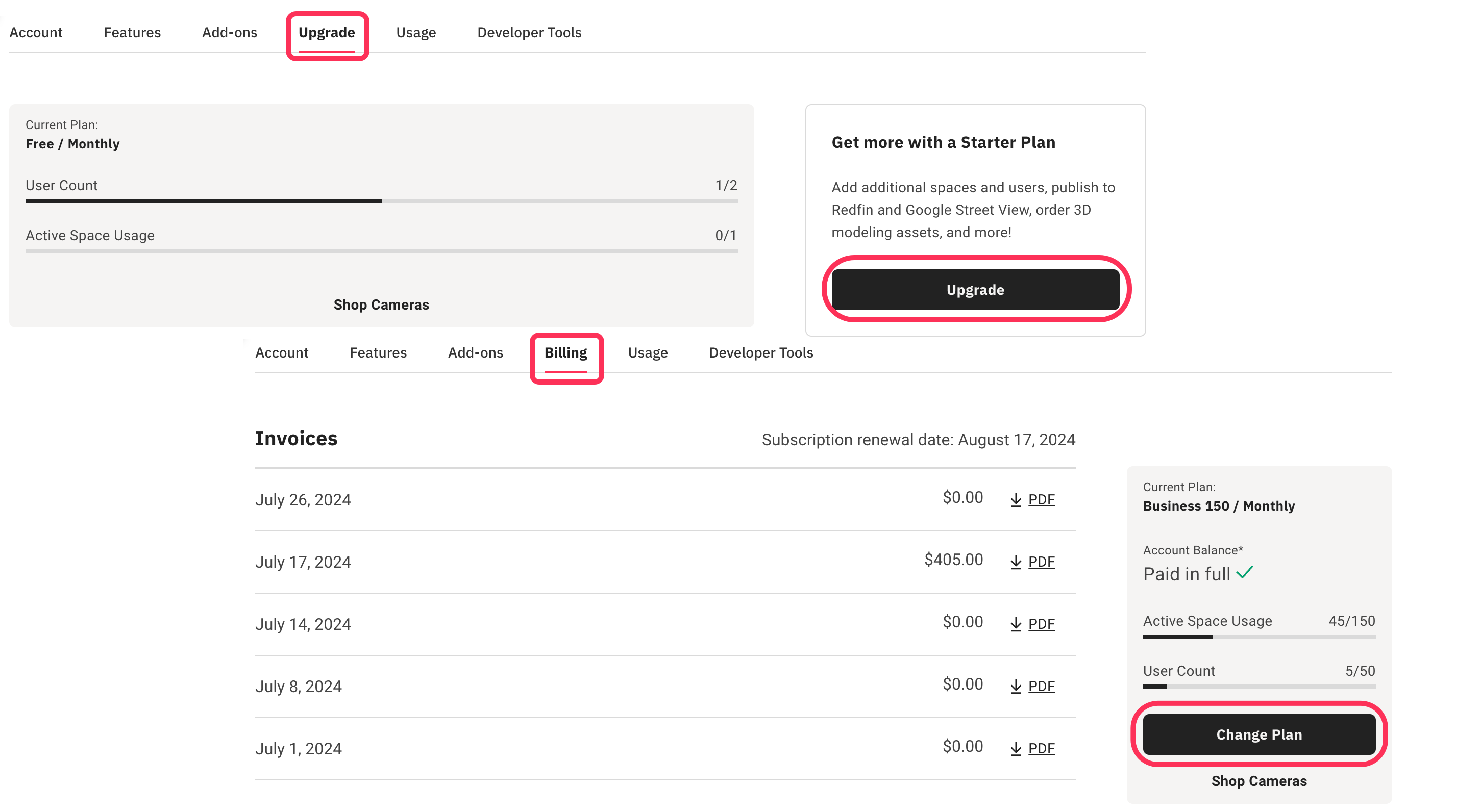The image size is (1481, 812).
Task: Click the Change Plan button
Action: tap(1258, 734)
